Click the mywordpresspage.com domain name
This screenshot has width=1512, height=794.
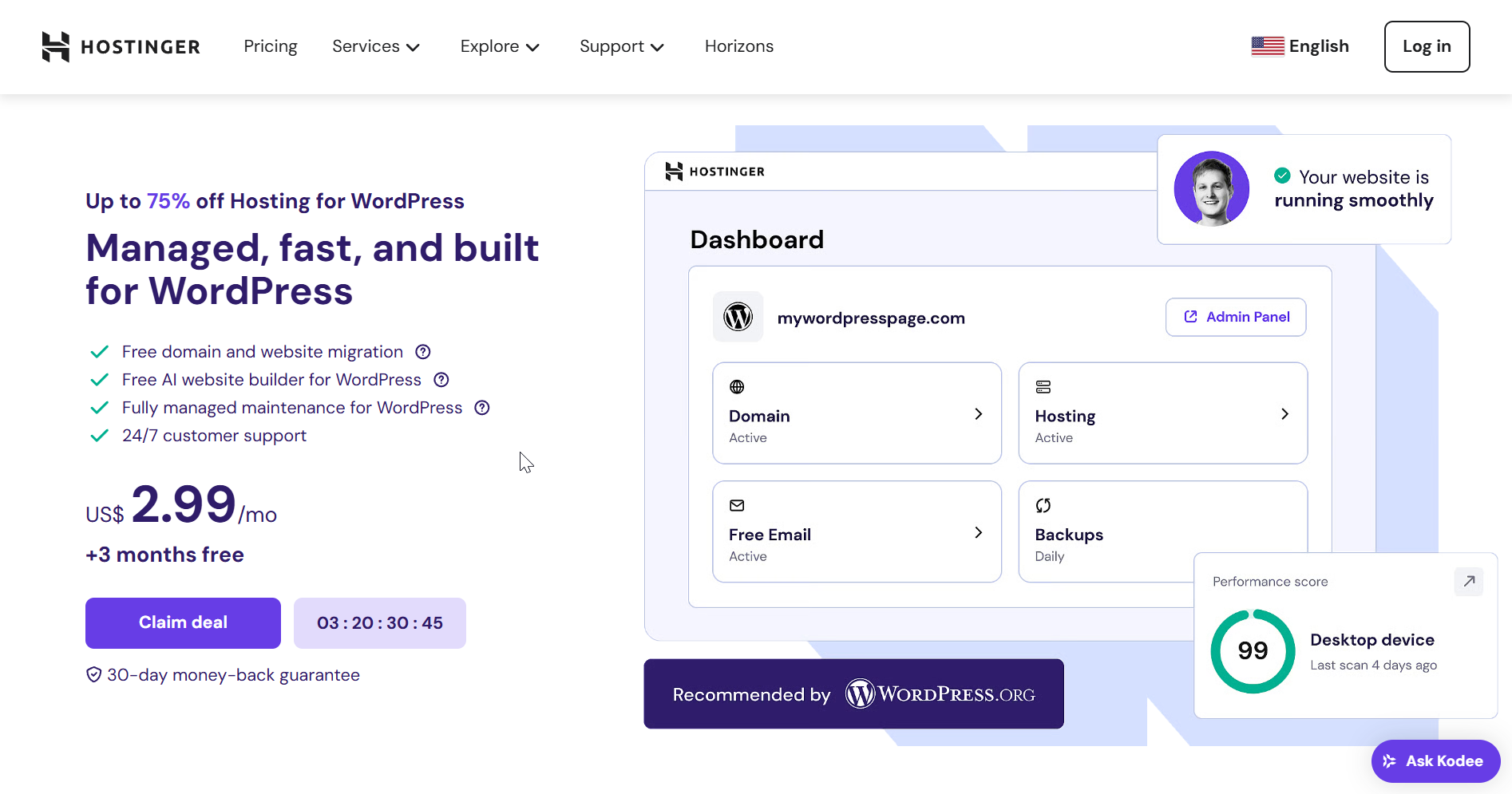pyautogui.click(x=871, y=318)
